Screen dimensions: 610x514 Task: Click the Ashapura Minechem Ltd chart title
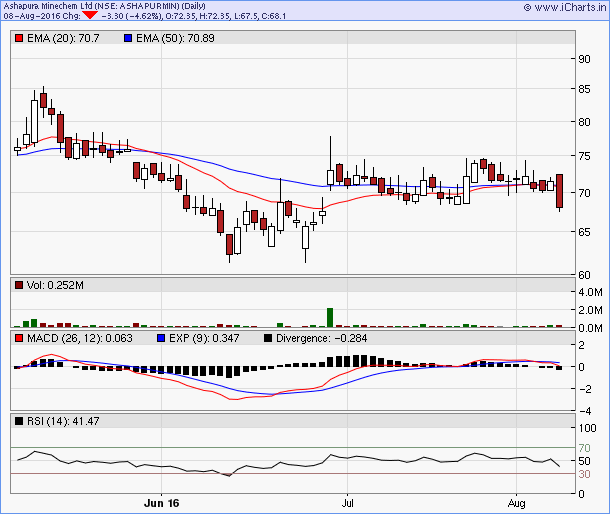click(105, 6)
